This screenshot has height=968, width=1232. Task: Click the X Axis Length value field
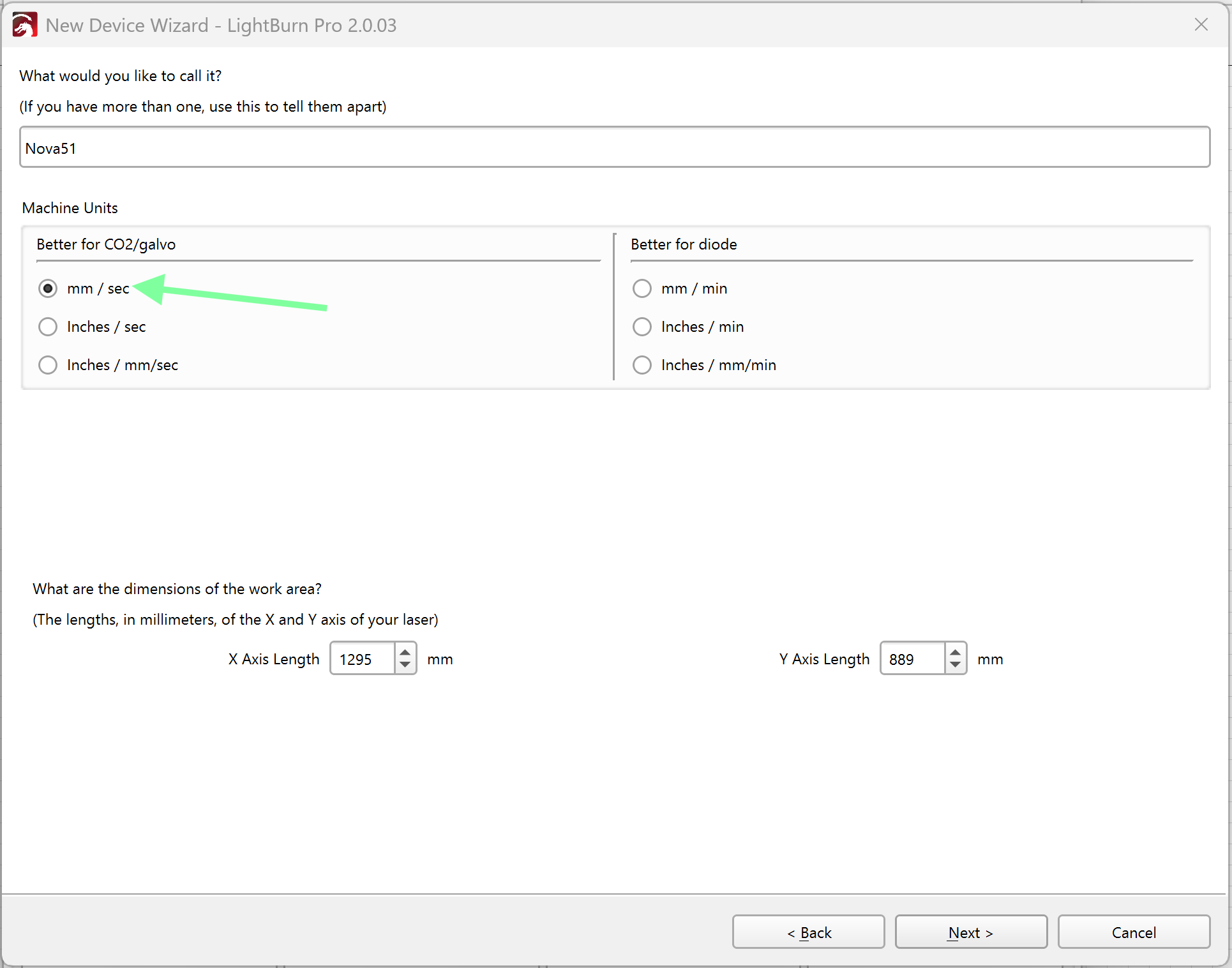(x=362, y=659)
